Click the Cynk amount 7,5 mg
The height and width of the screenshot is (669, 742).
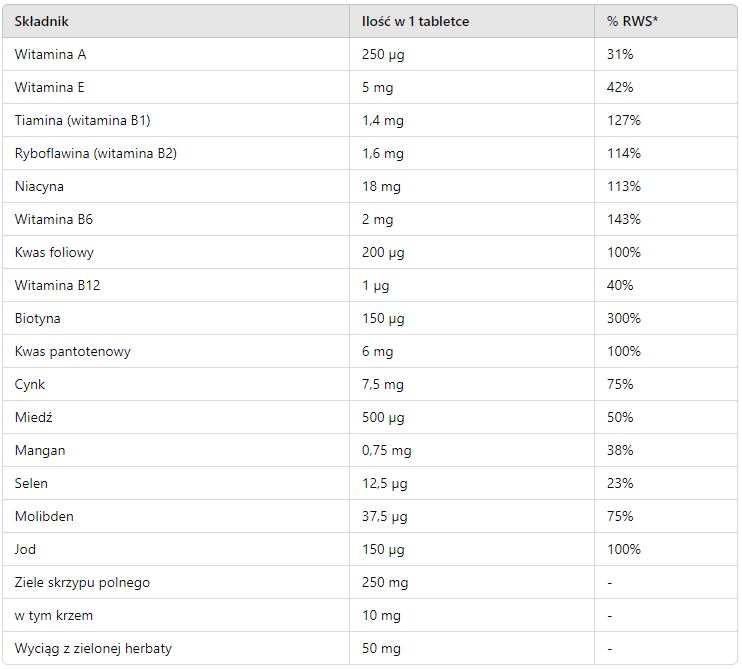point(383,384)
